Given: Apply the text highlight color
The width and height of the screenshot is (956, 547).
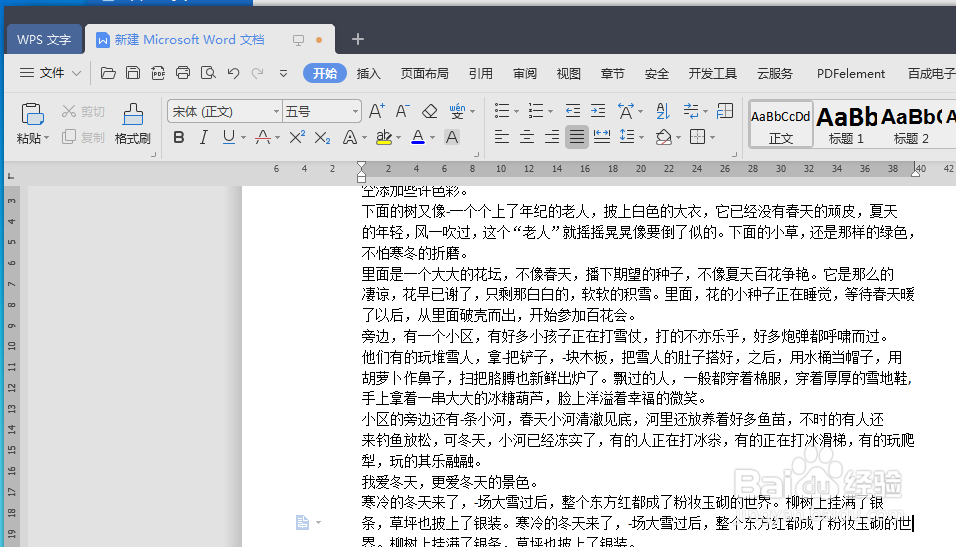Looking at the screenshot, I should coord(383,137).
